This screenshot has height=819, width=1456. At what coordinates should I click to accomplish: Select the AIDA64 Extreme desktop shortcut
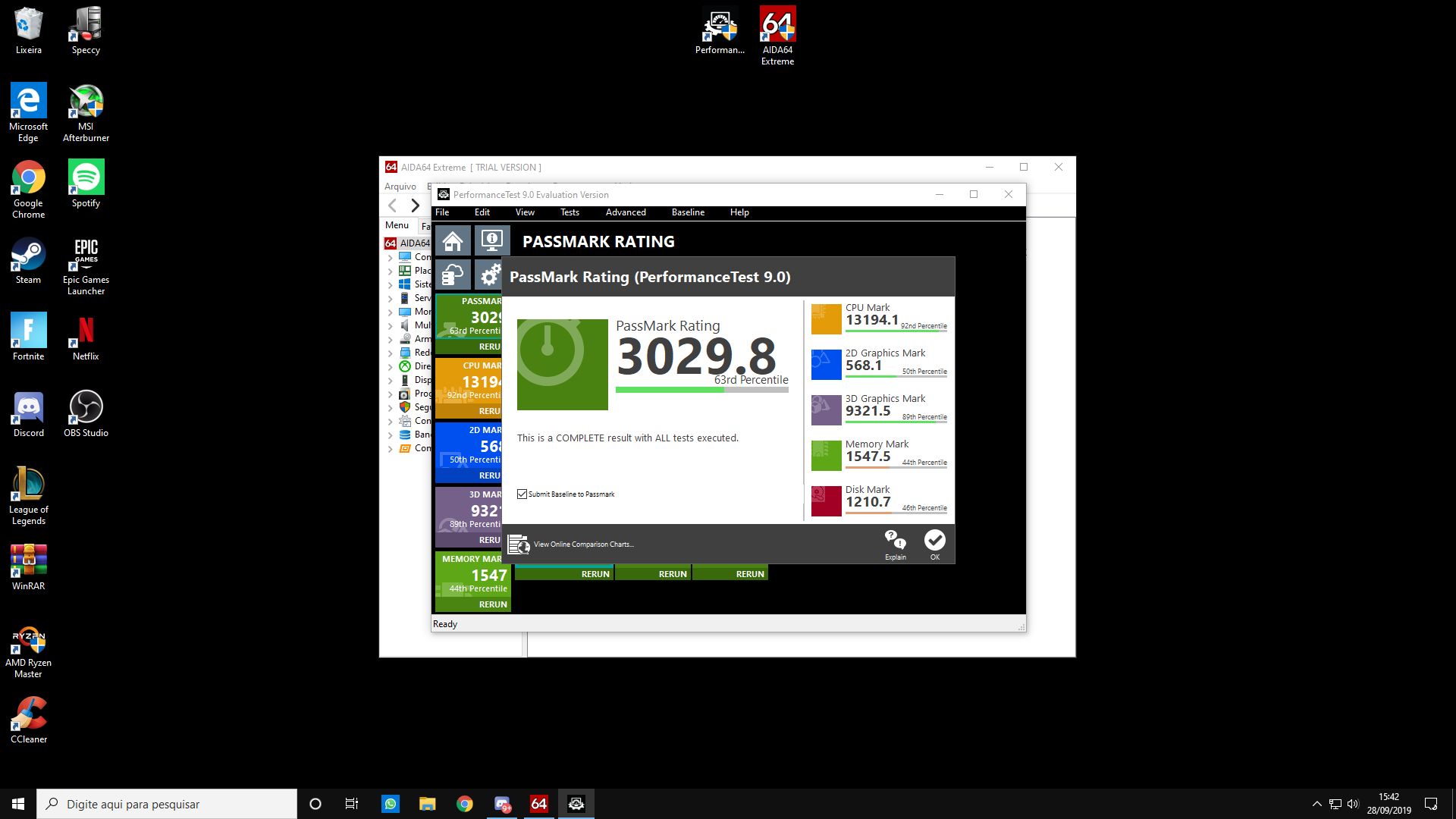[x=777, y=36]
